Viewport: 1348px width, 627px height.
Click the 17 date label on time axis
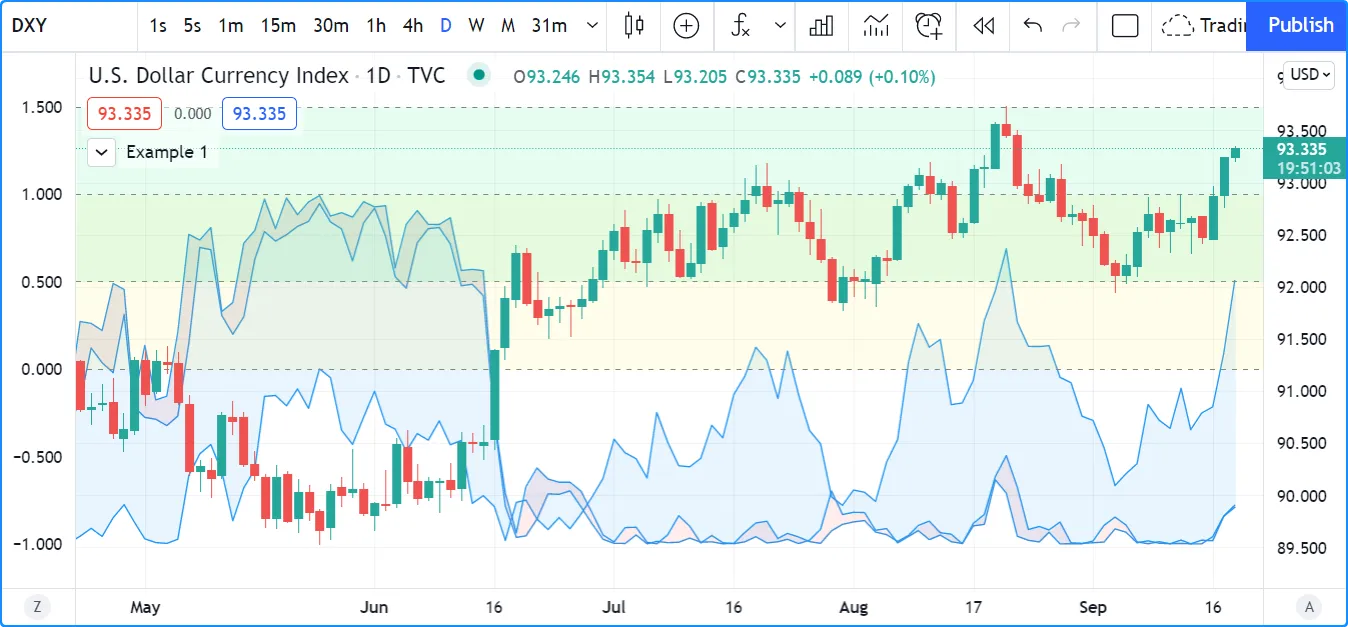974,607
